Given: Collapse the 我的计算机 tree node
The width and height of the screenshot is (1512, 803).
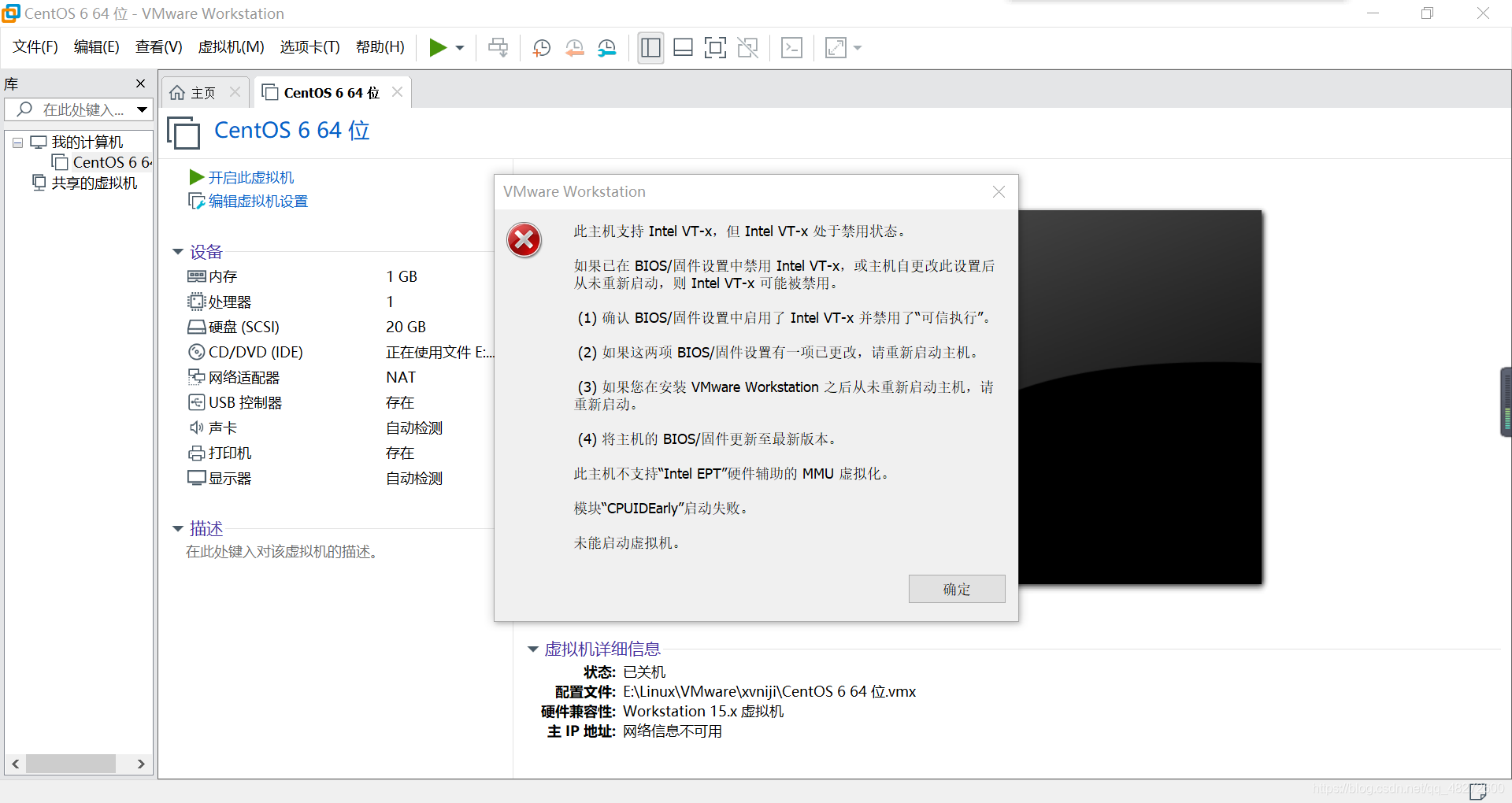Looking at the screenshot, I should click(17, 142).
